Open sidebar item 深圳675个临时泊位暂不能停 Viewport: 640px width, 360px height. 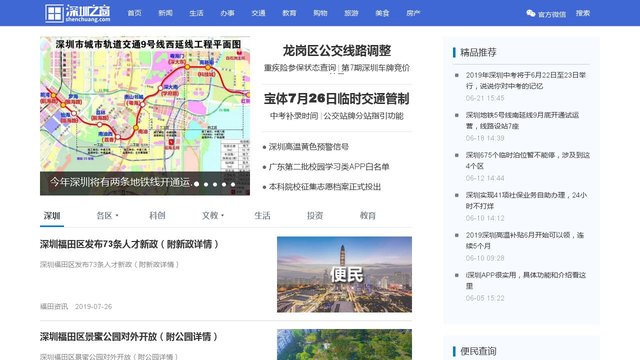coord(528,160)
